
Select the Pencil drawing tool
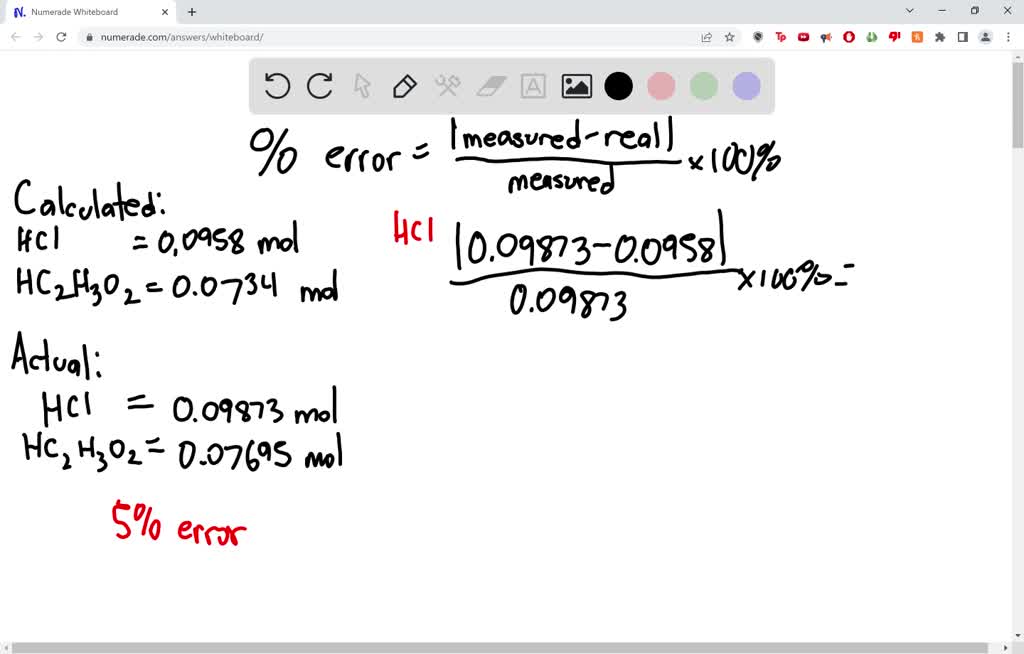pyautogui.click(x=404, y=86)
